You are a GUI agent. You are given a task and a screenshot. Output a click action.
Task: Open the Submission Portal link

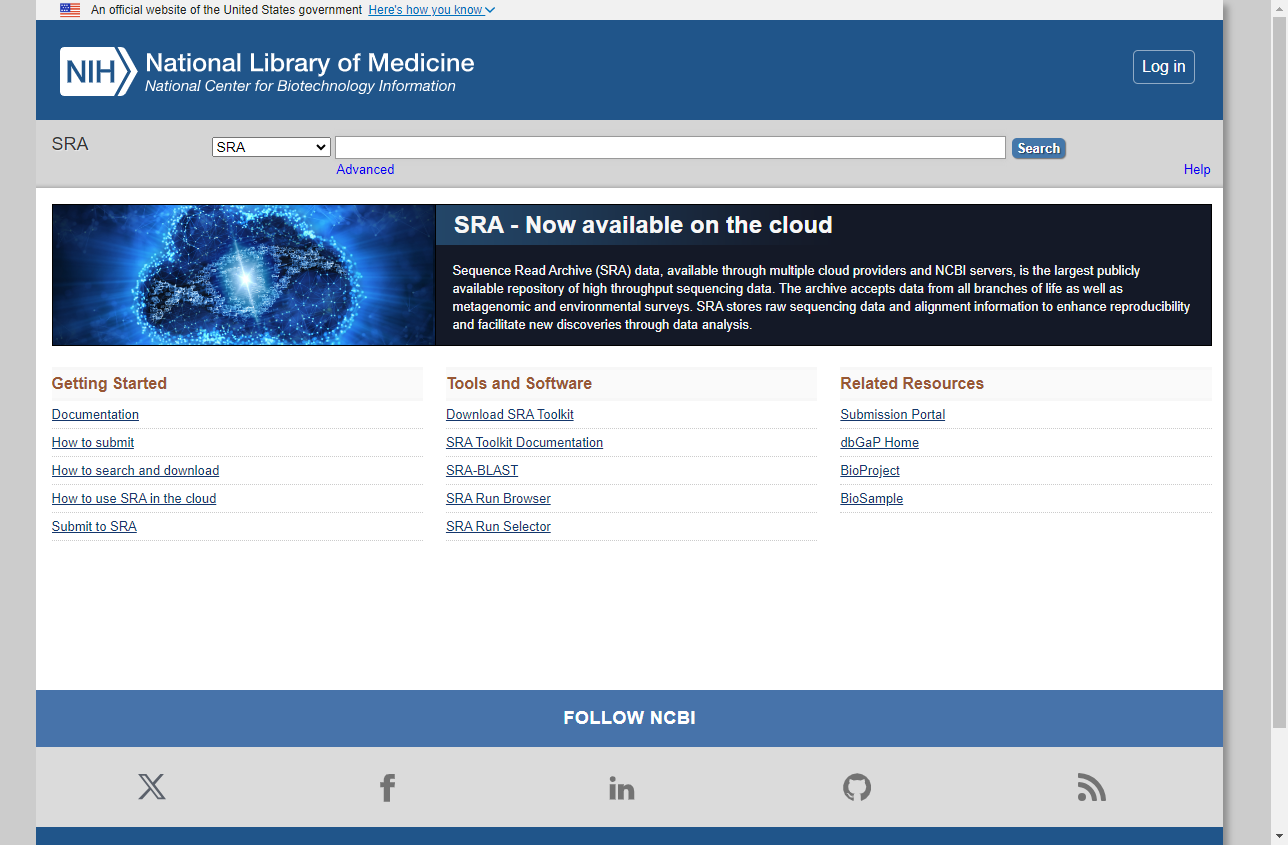click(x=893, y=414)
